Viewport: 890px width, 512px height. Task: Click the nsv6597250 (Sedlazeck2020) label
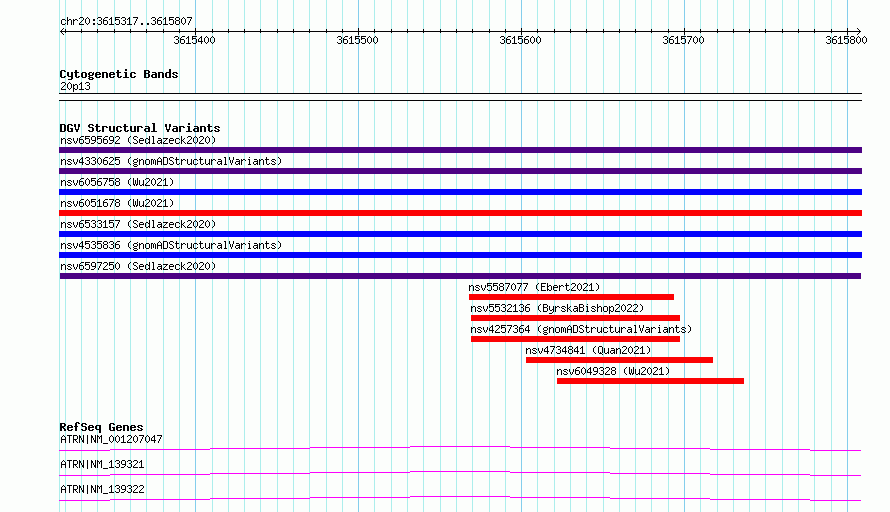click(138, 266)
